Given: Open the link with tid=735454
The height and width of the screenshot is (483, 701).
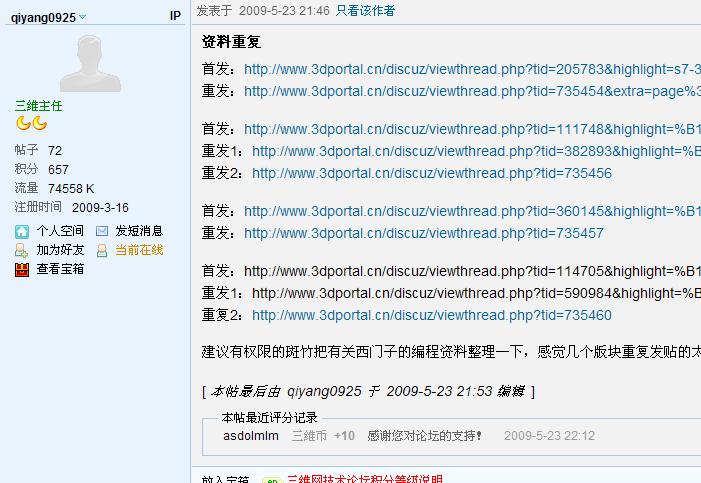Looking at the screenshot, I should pyautogui.click(x=473, y=91).
